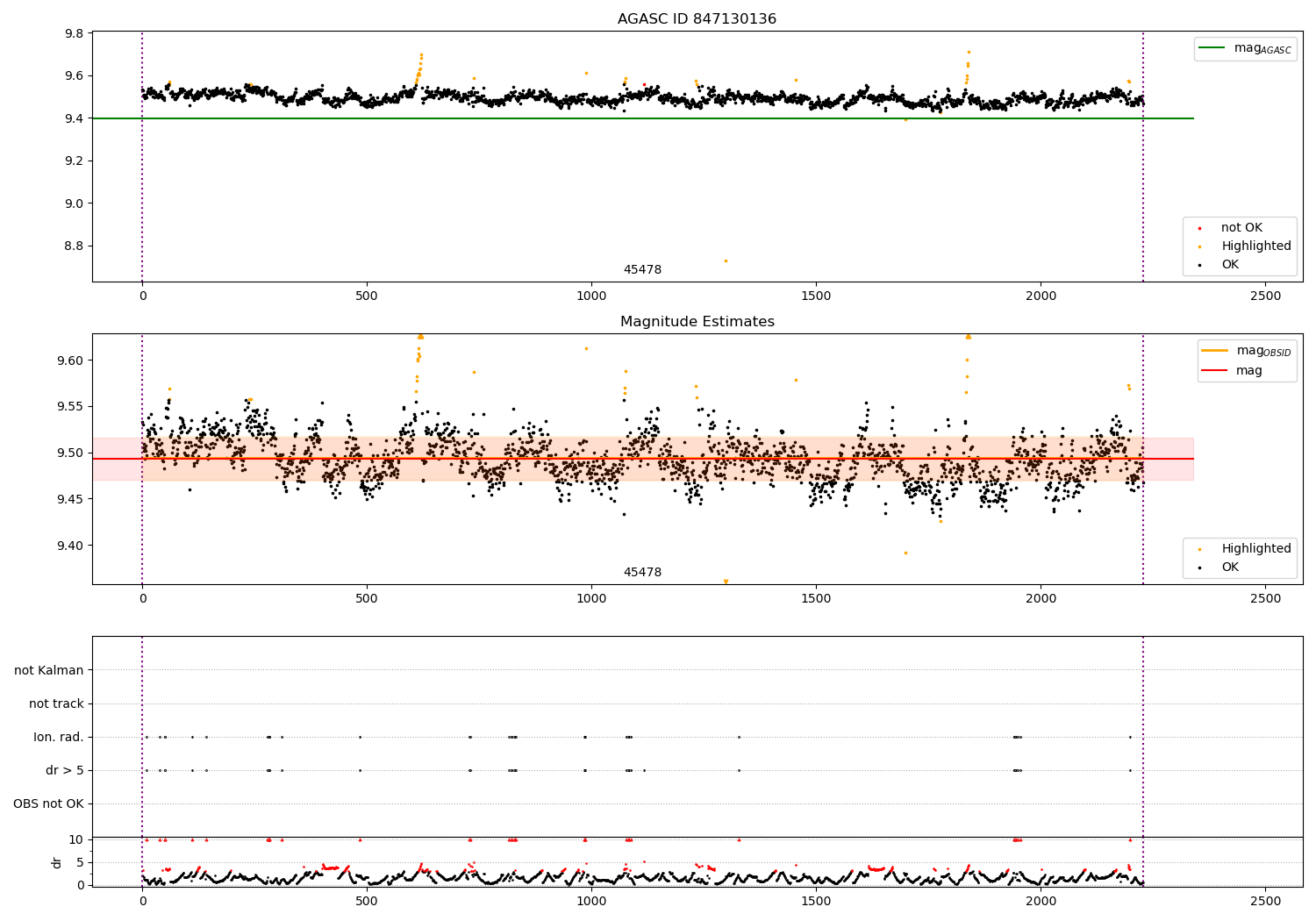Click the orange outlier point near 8.73 in top plot
Screen dimensions: 1316x921
pos(726,261)
